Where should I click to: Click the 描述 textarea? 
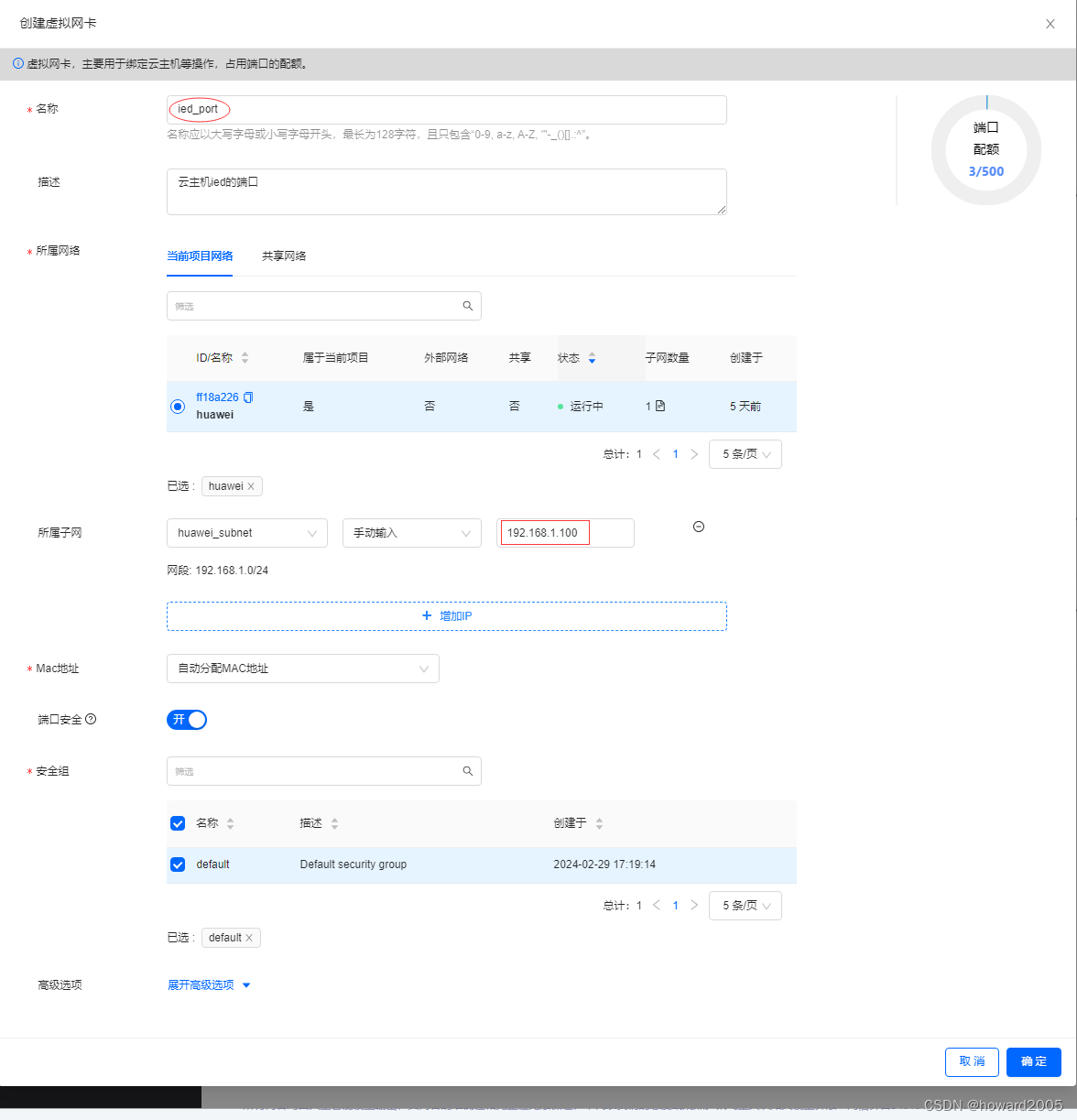click(x=447, y=191)
